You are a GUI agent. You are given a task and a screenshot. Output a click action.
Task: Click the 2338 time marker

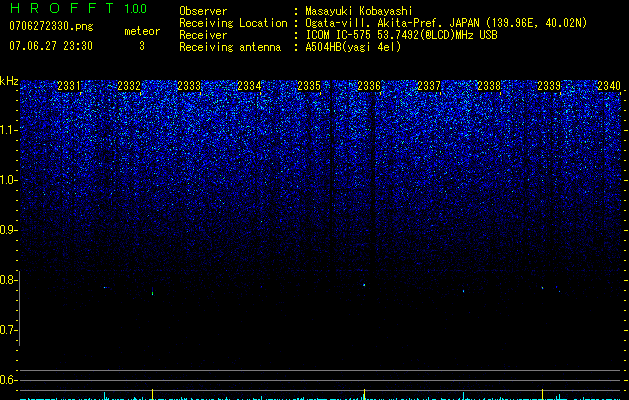point(489,86)
